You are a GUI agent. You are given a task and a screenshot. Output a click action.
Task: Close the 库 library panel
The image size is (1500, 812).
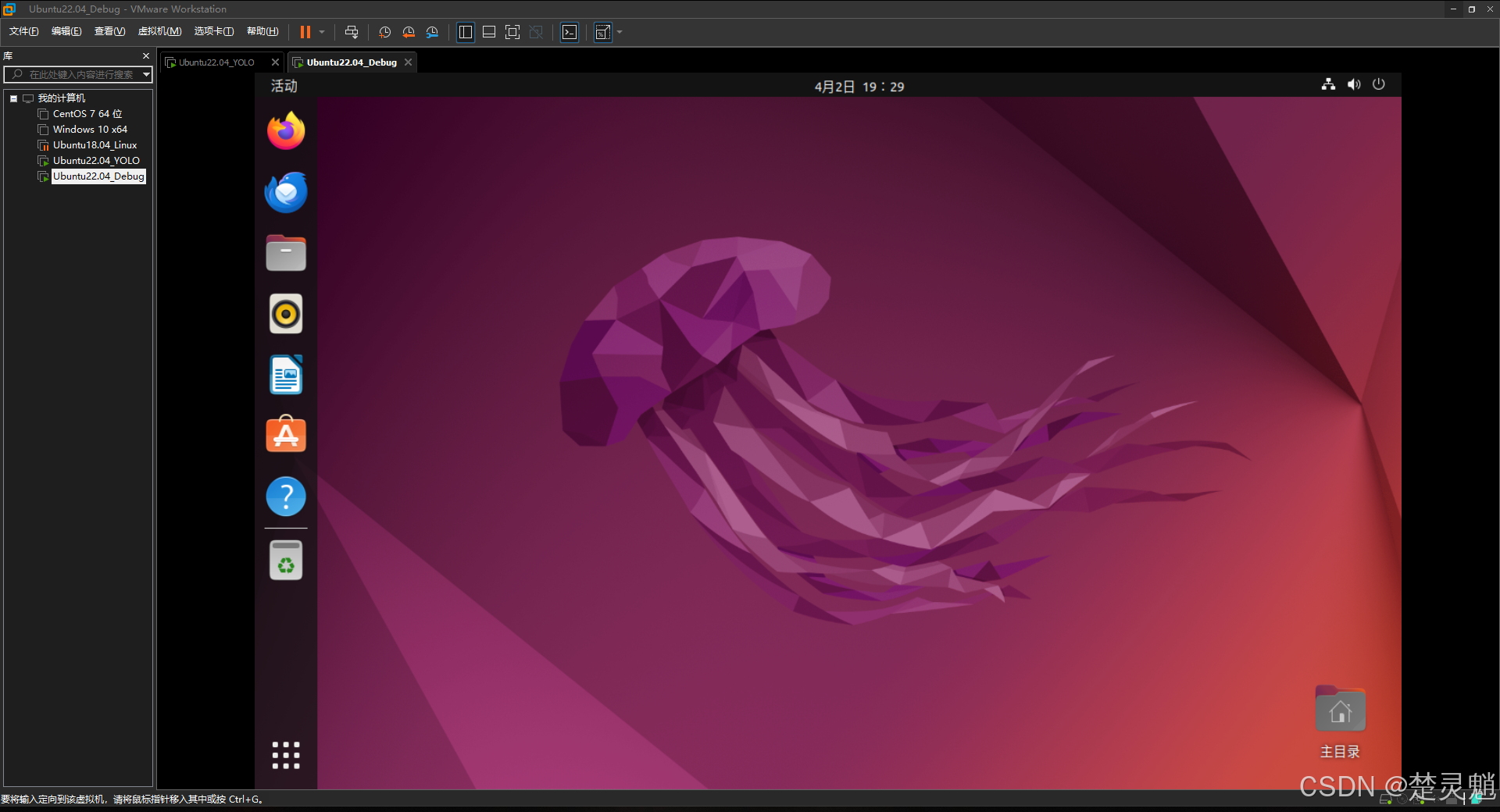click(145, 56)
